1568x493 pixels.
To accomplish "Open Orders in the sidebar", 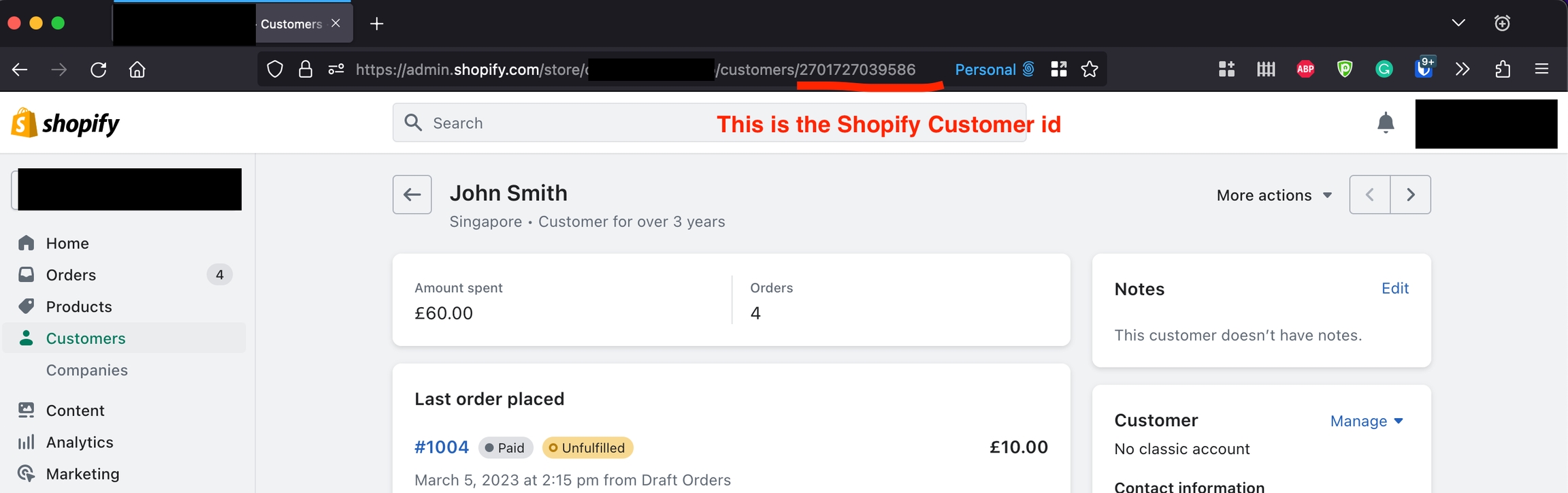I will 71,275.
